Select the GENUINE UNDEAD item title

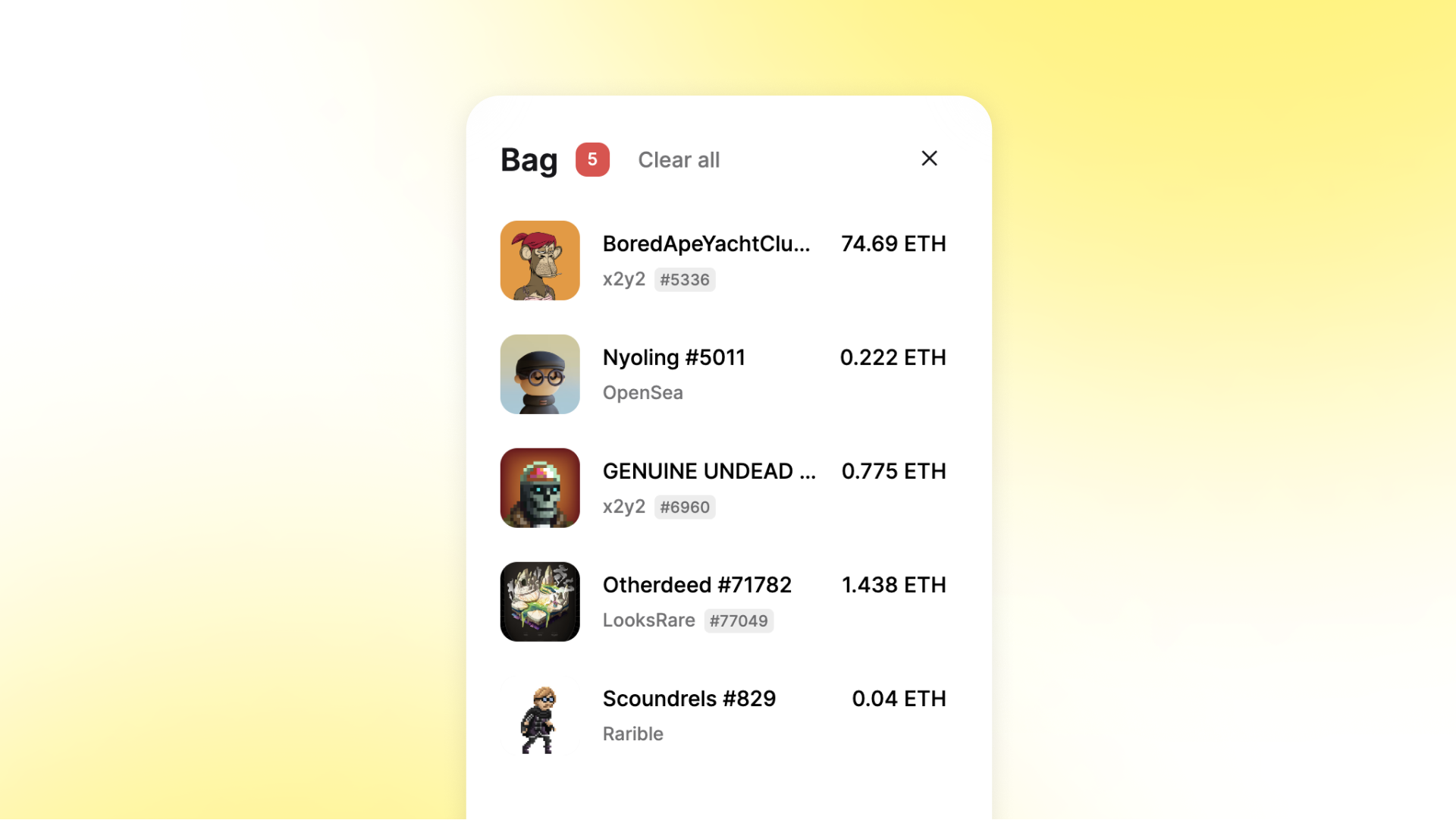[x=710, y=471]
